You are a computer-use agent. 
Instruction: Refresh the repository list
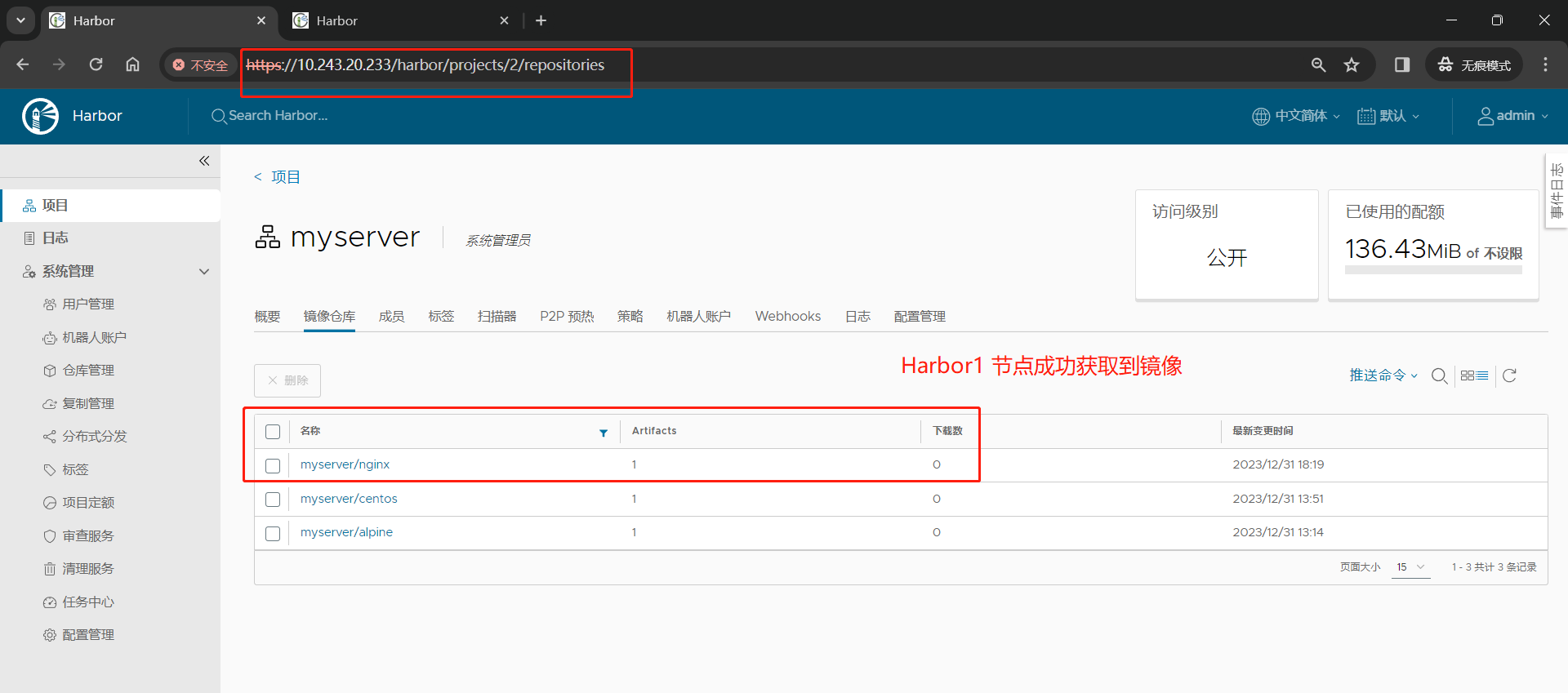(x=1509, y=375)
